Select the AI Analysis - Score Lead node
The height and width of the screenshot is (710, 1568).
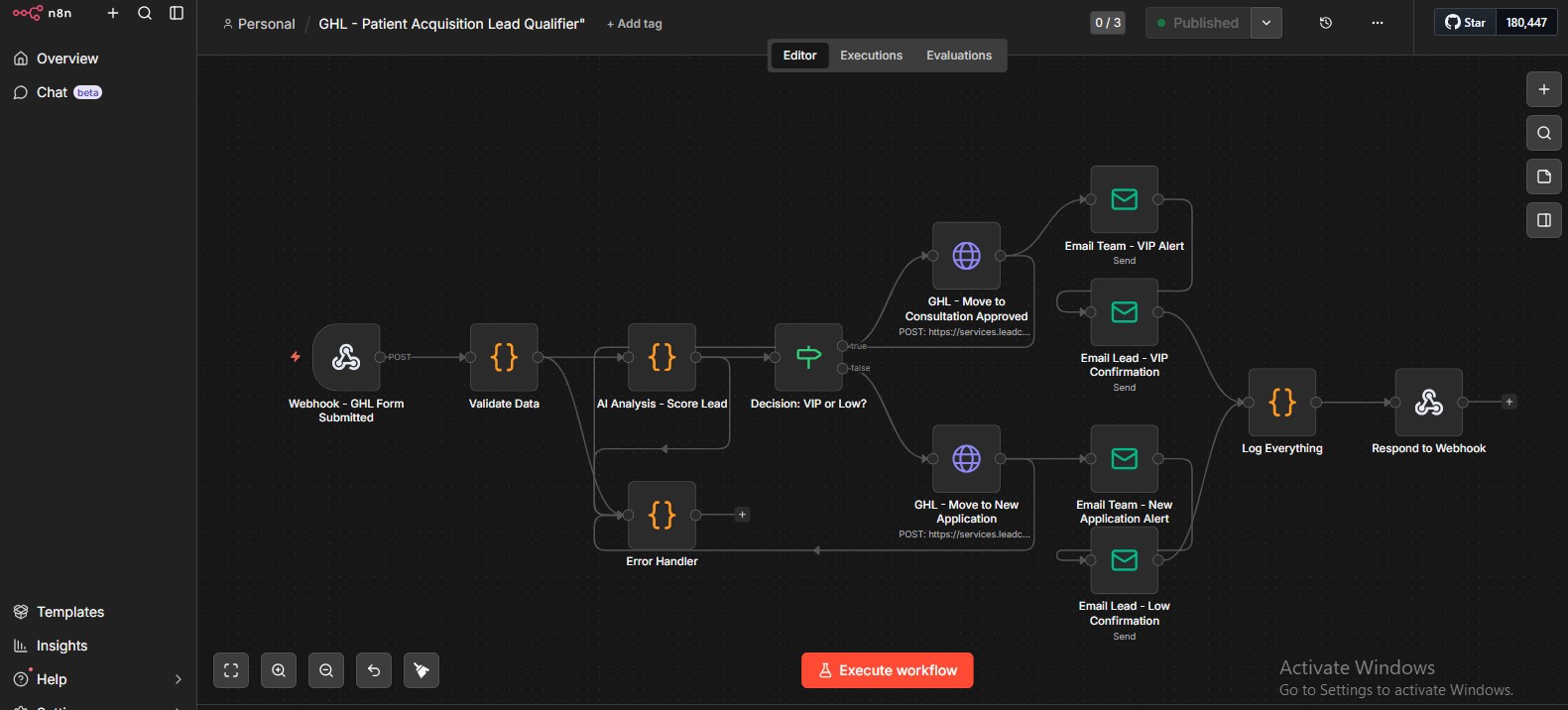pyautogui.click(x=663, y=357)
